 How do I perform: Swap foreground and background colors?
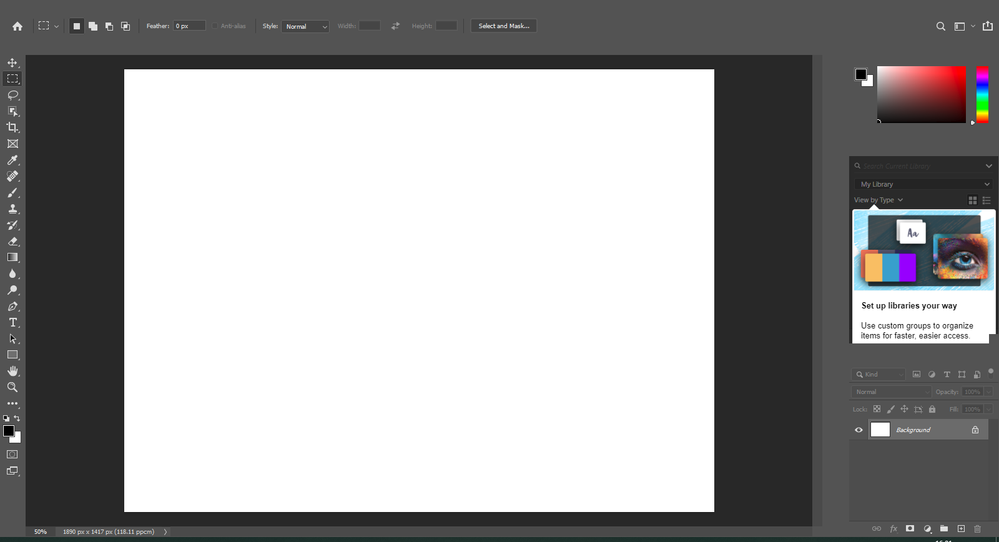click(x=17, y=418)
